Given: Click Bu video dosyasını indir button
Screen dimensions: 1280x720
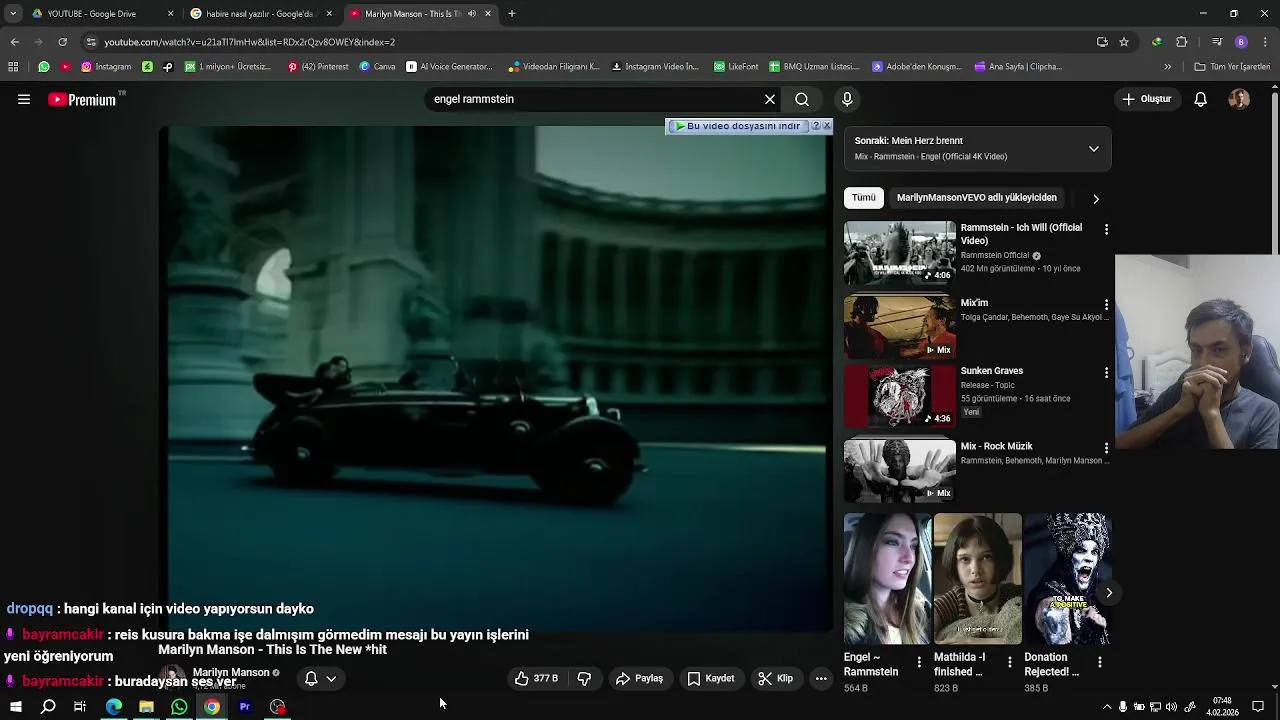Looking at the screenshot, I should coord(737,126).
